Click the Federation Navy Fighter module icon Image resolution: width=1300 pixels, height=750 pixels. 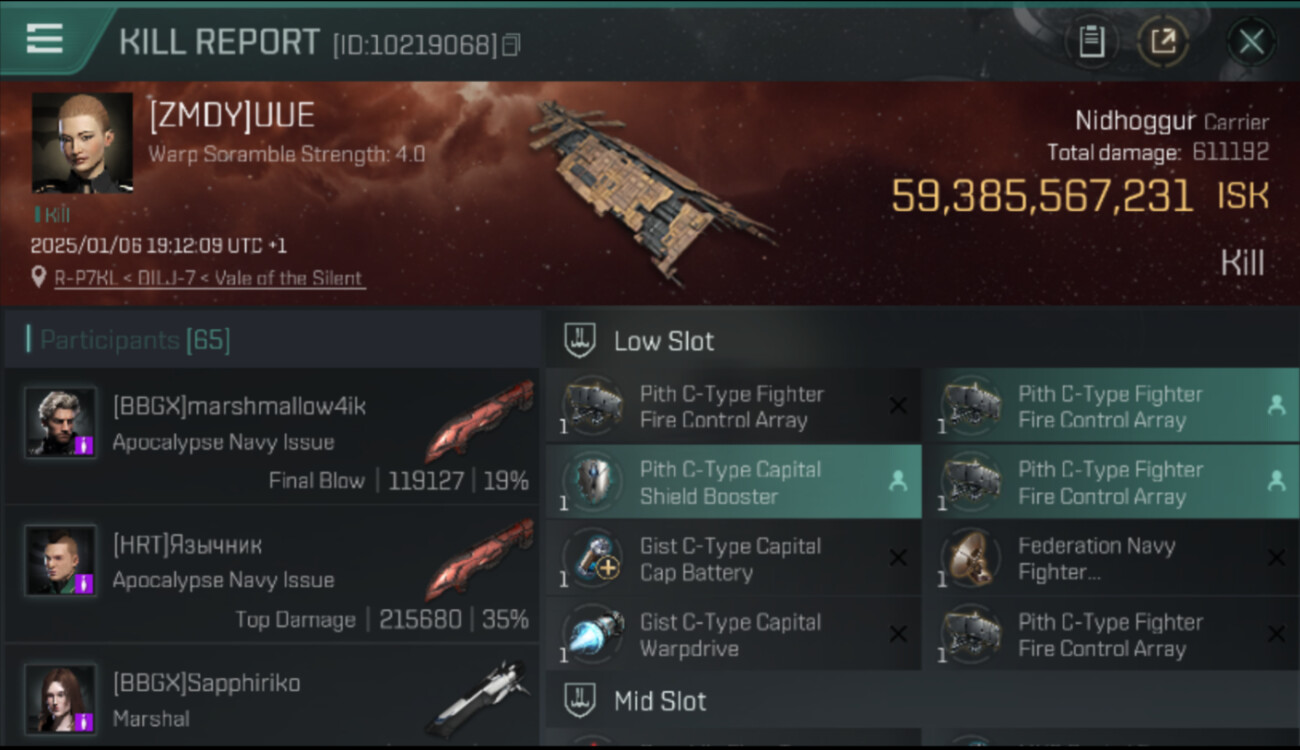(971, 558)
